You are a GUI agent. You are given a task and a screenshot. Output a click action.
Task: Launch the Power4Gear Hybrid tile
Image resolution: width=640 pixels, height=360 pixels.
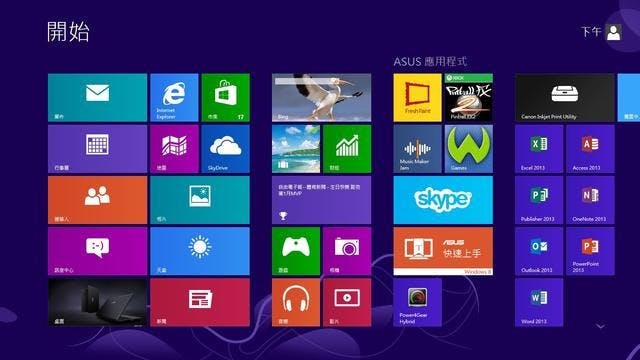tap(417, 302)
